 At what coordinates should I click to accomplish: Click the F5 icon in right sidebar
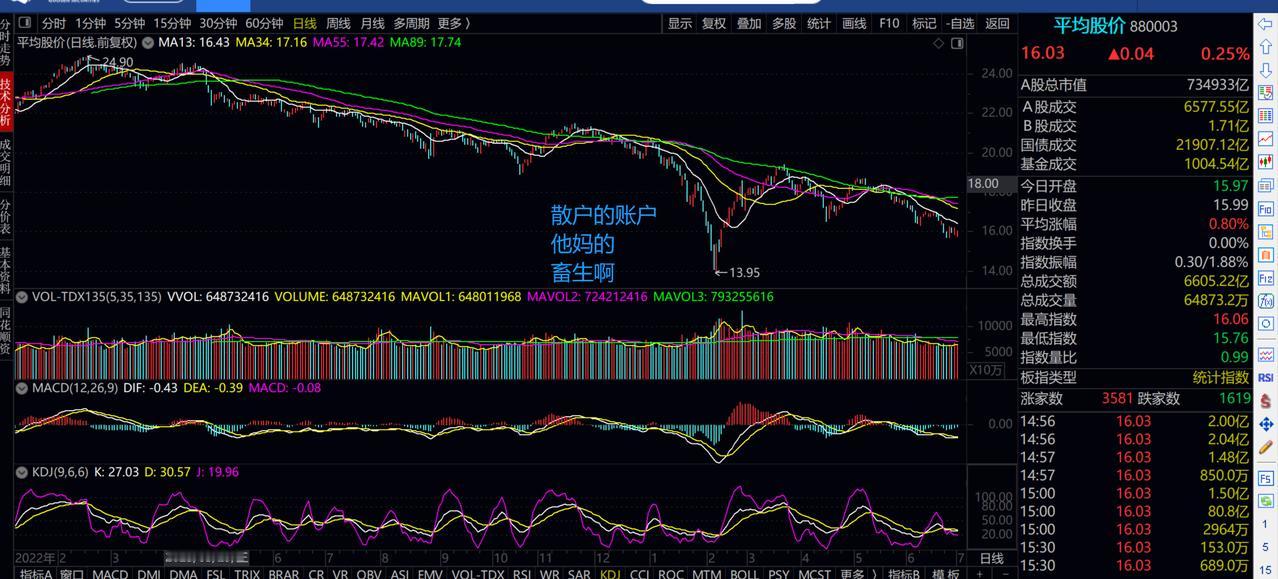point(1265,478)
